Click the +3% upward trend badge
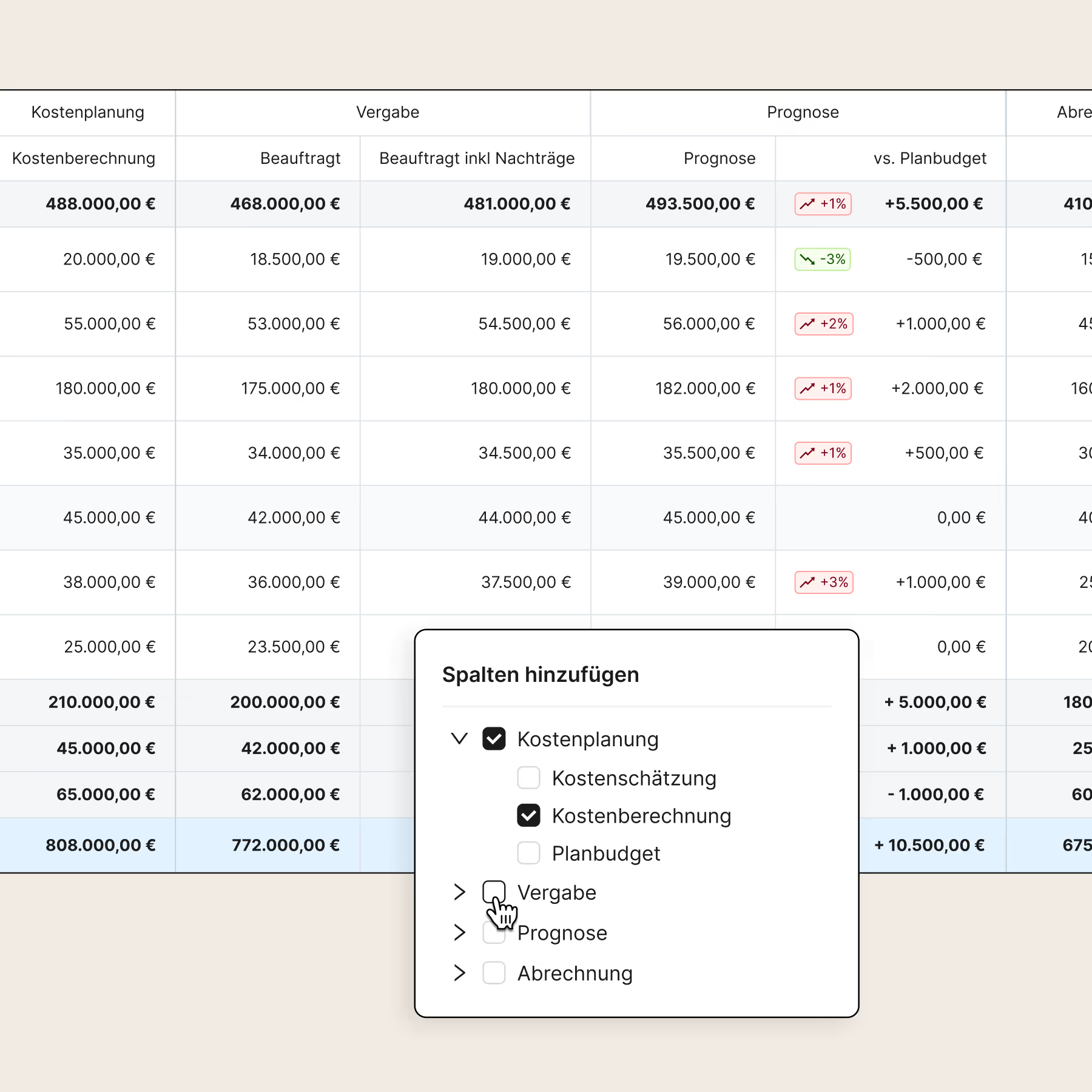The width and height of the screenshot is (1092, 1092). [824, 582]
